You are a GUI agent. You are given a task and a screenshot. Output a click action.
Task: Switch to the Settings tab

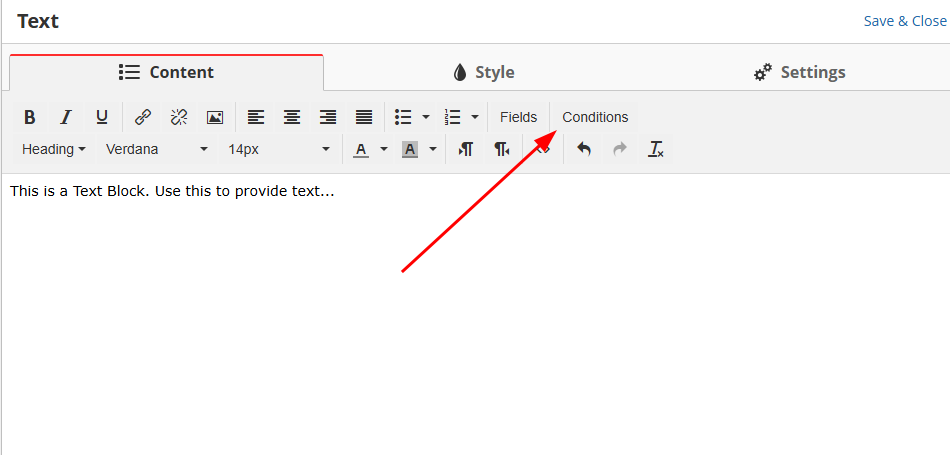click(799, 73)
